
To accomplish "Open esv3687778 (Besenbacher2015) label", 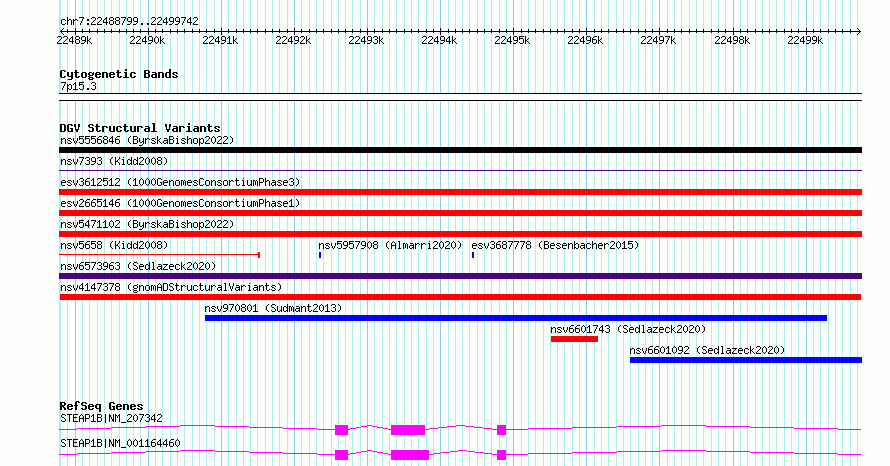I will pyautogui.click(x=555, y=245).
